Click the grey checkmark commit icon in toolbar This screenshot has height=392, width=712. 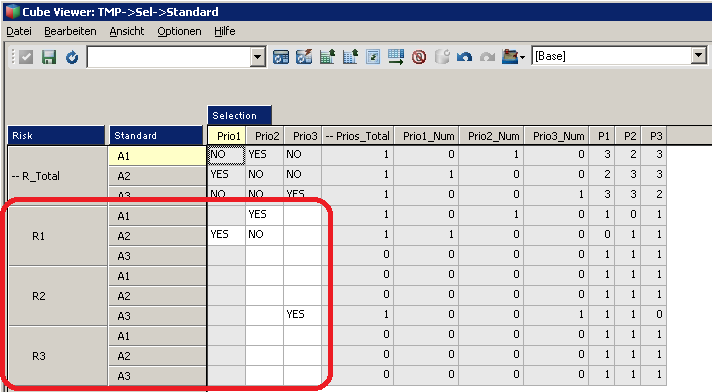tap(26, 57)
